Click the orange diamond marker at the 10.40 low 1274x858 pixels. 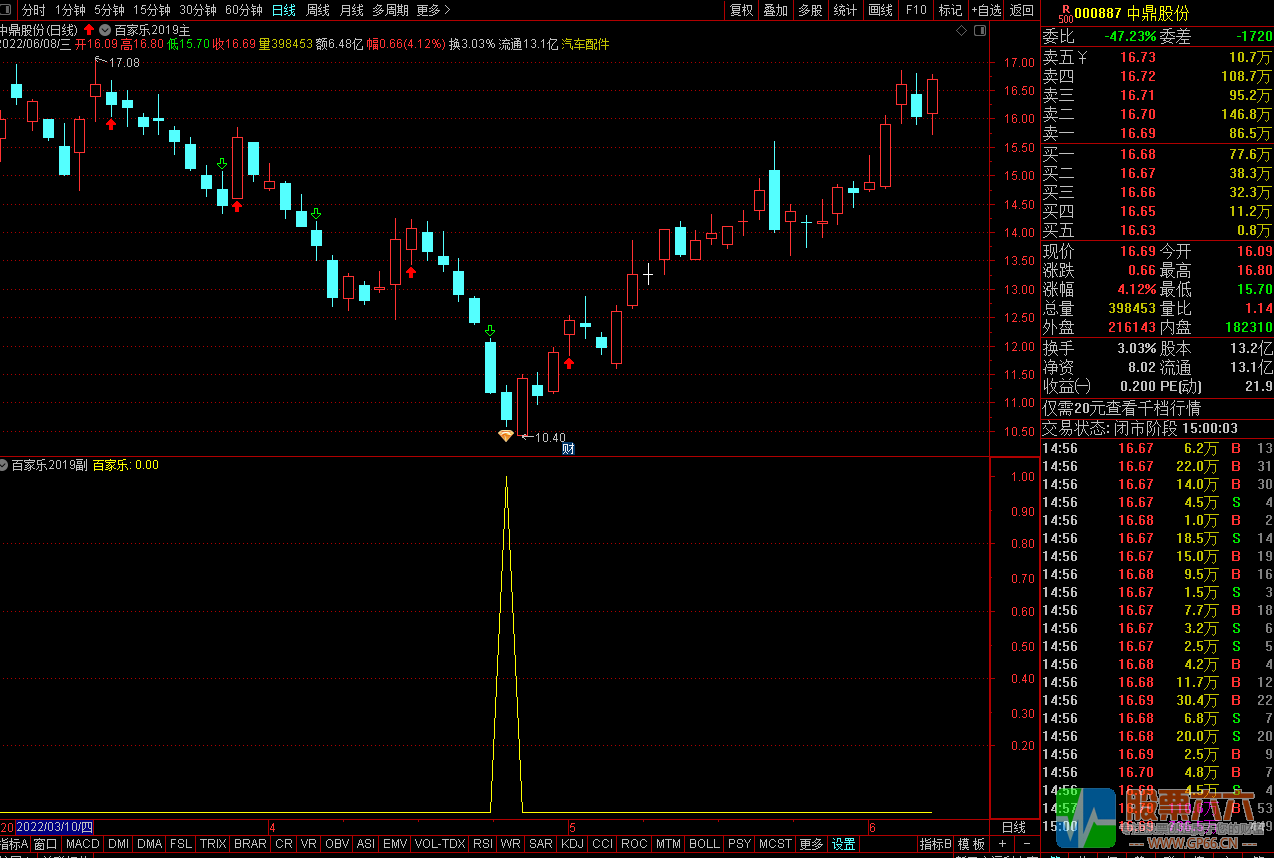[x=506, y=436]
